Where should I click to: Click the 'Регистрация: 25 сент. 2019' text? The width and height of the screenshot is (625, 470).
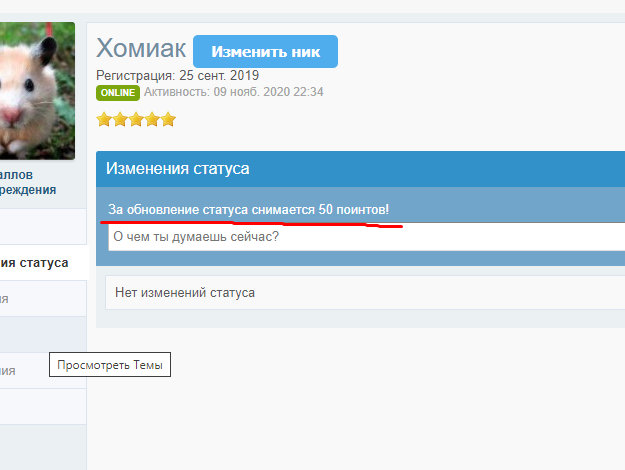(177, 75)
